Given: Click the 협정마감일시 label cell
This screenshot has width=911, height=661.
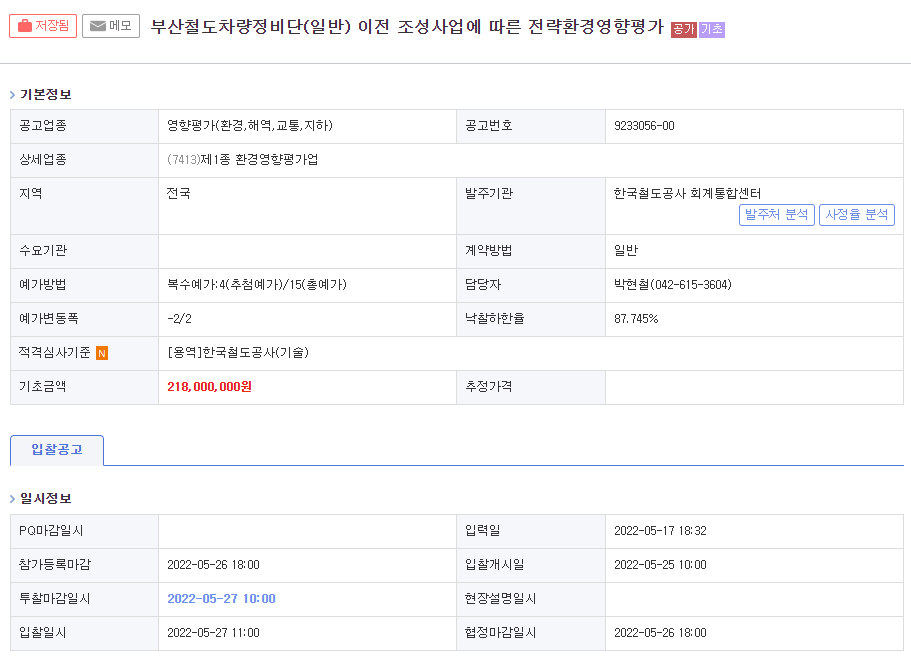Looking at the screenshot, I should pyautogui.click(x=530, y=633).
